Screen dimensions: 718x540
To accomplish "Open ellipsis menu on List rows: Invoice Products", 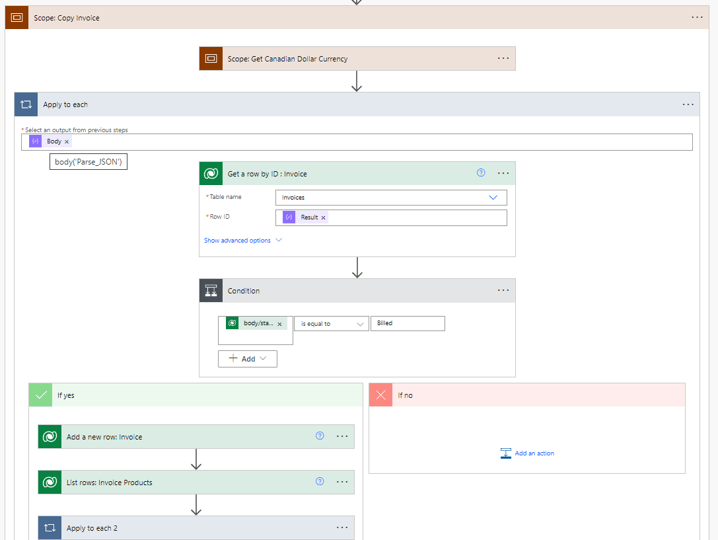I will click(x=342, y=482).
